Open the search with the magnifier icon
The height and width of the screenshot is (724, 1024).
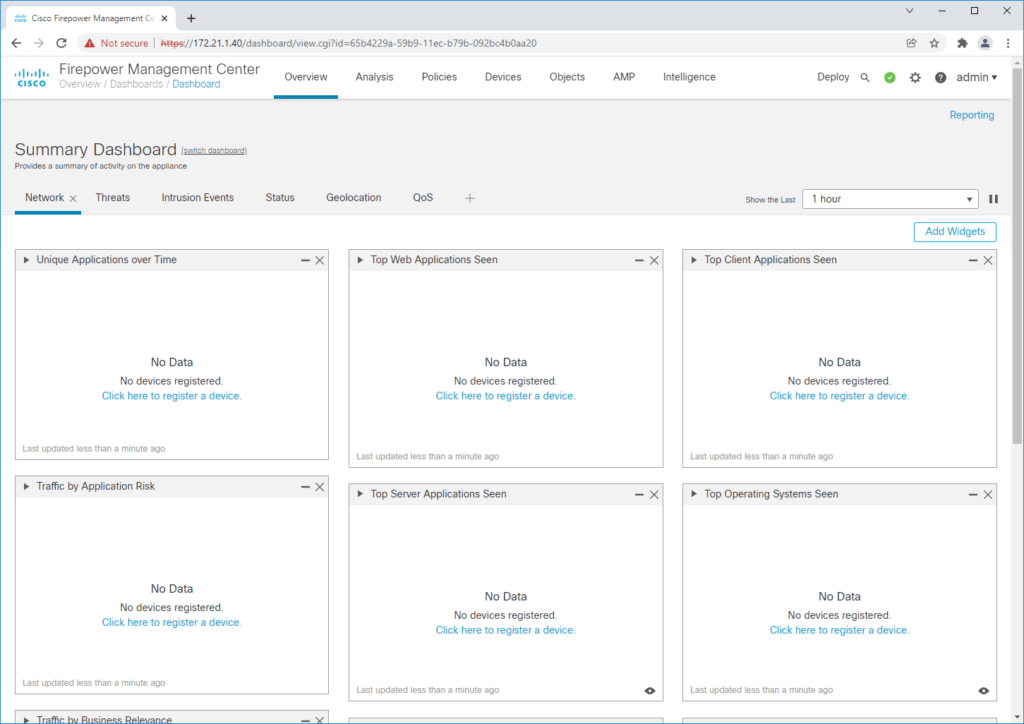[864, 77]
